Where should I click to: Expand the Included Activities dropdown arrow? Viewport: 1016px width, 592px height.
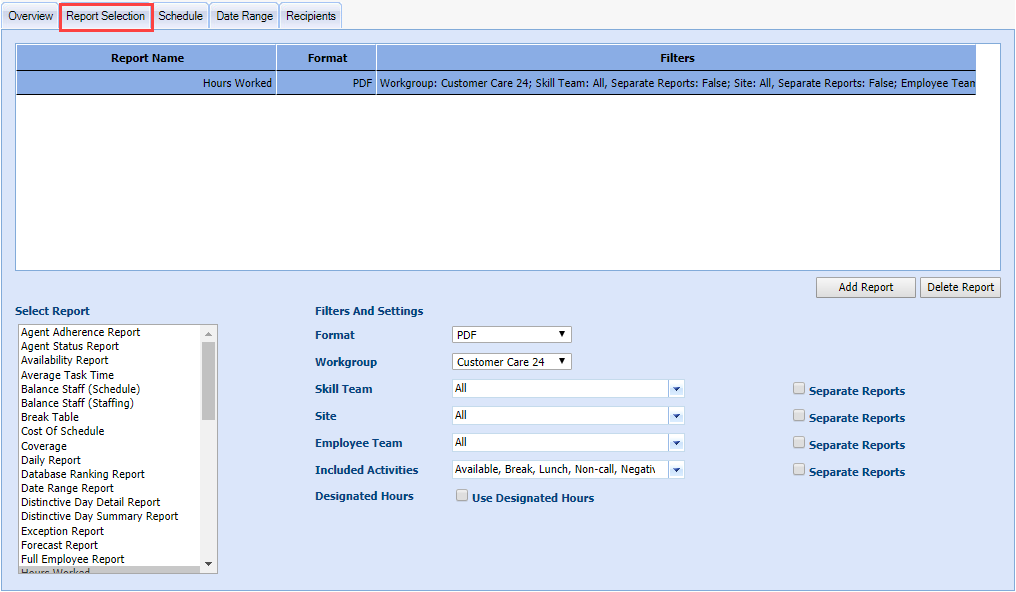pos(676,470)
